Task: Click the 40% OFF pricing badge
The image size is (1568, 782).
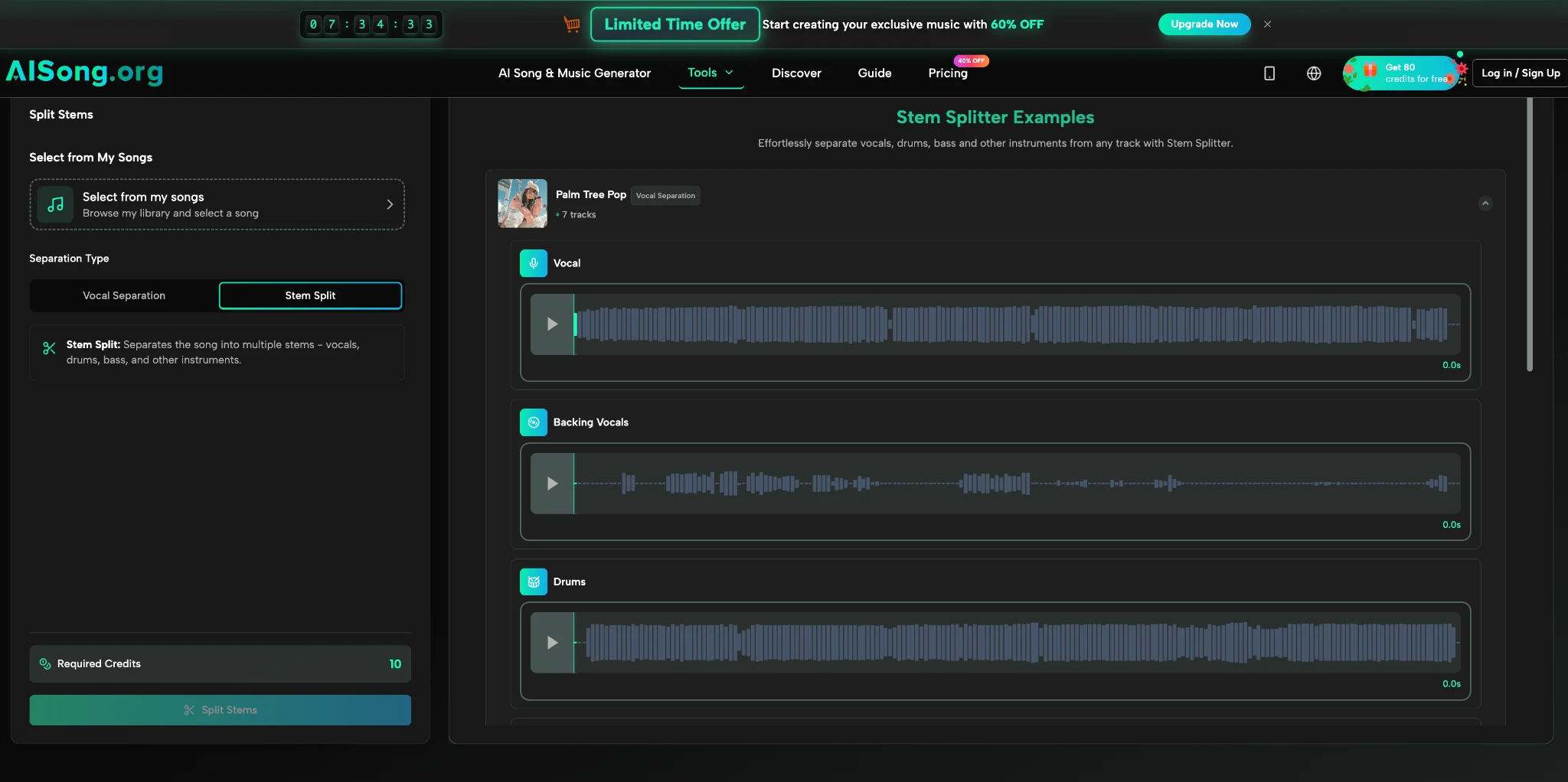Action: click(x=971, y=60)
